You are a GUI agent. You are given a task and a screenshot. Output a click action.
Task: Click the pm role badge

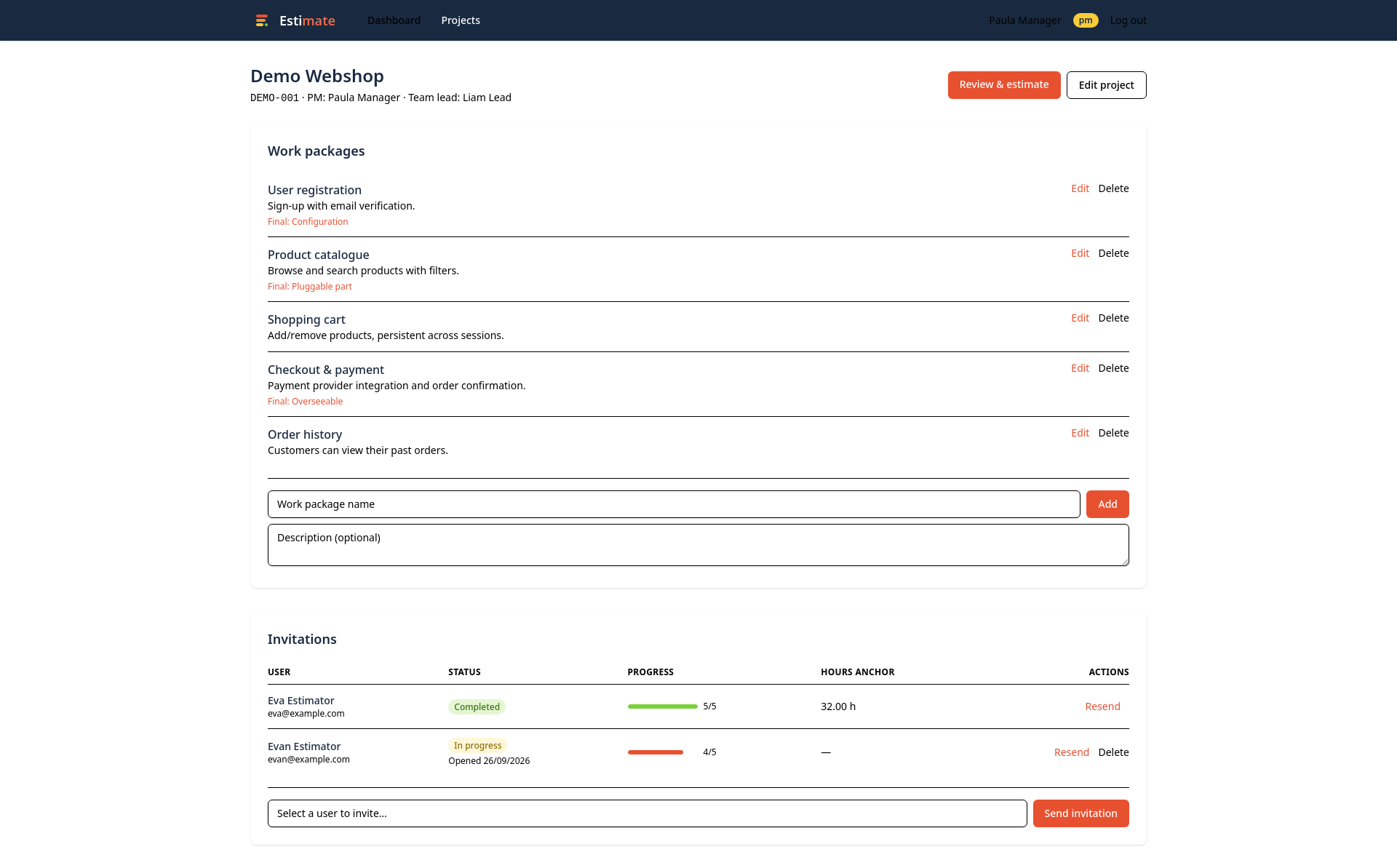(x=1086, y=20)
